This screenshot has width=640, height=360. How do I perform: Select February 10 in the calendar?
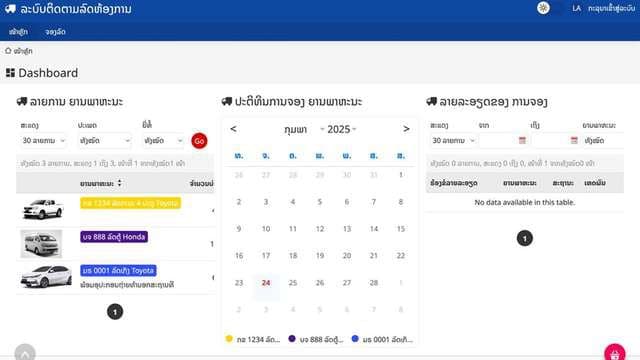click(266, 229)
